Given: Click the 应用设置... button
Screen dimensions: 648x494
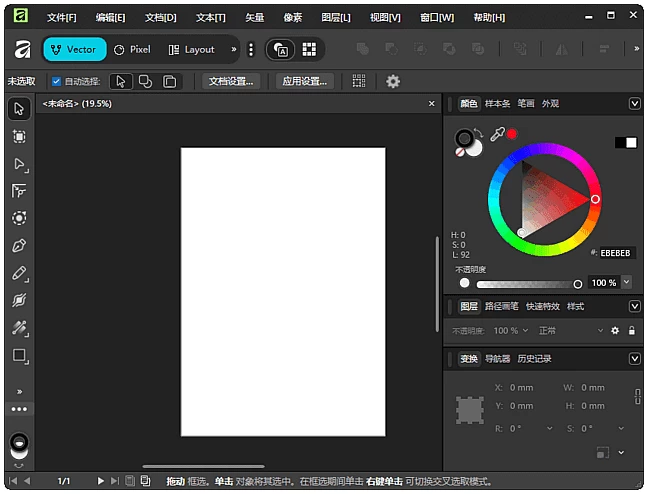Looking at the screenshot, I should 304,81.
